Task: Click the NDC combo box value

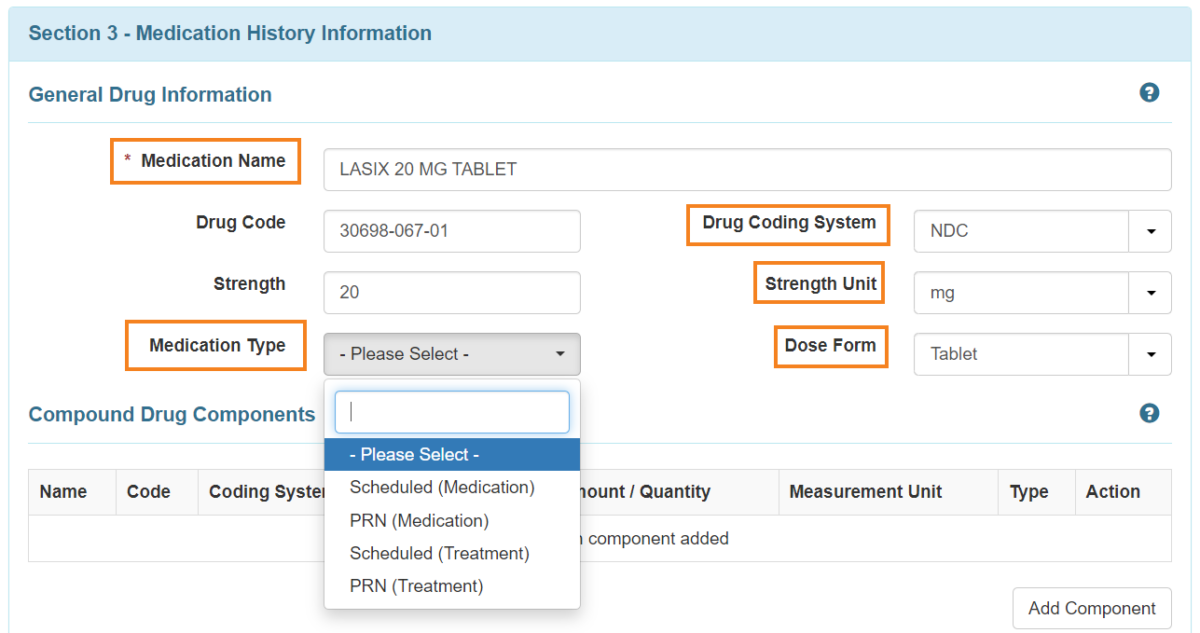Action: point(1020,231)
